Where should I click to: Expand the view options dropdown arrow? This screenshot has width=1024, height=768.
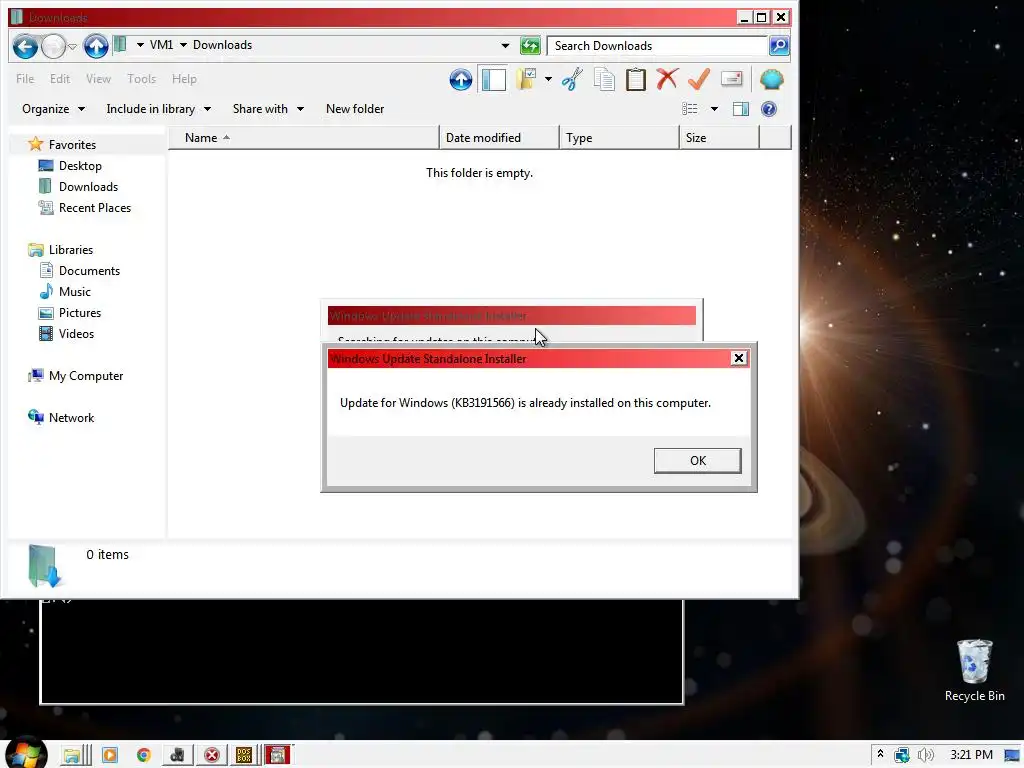714,109
